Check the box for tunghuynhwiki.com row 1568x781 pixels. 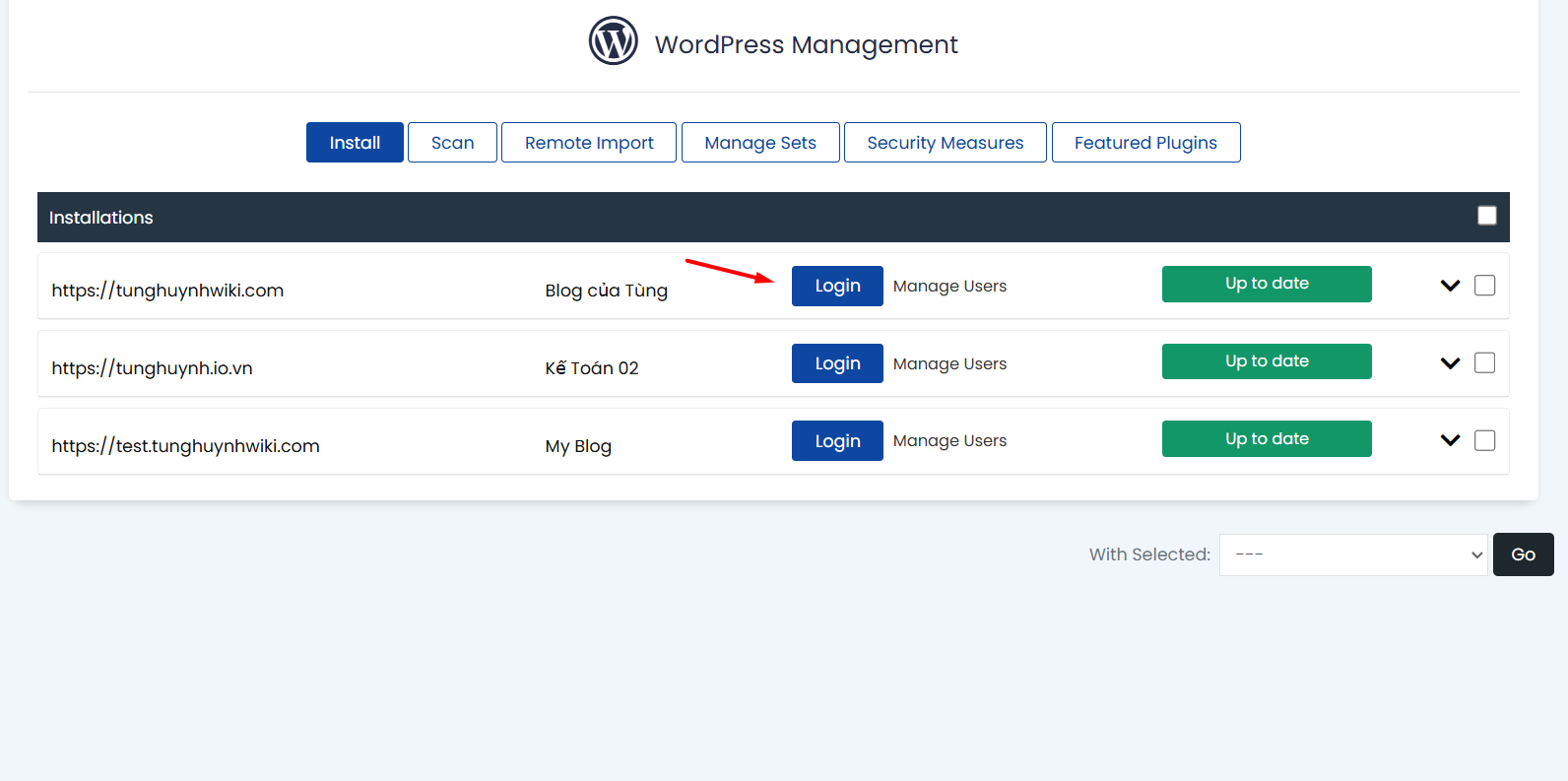[x=1484, y=286]
